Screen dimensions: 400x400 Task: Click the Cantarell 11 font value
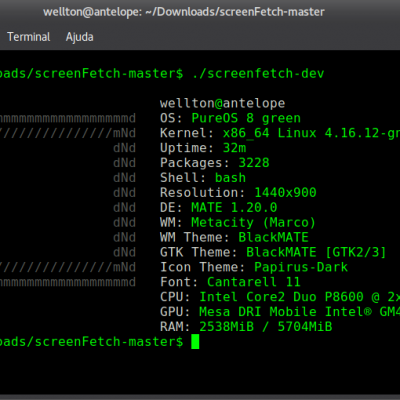pos(254,282)
